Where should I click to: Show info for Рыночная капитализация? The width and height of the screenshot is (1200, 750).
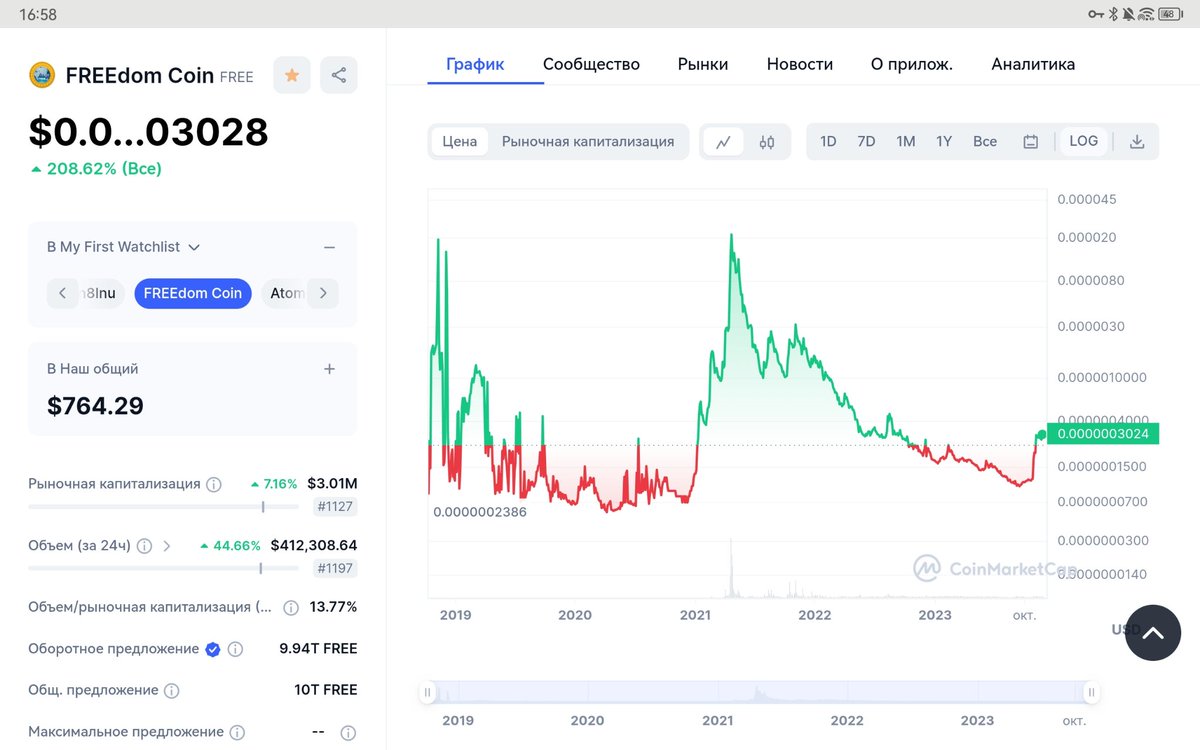pos(214,484)
